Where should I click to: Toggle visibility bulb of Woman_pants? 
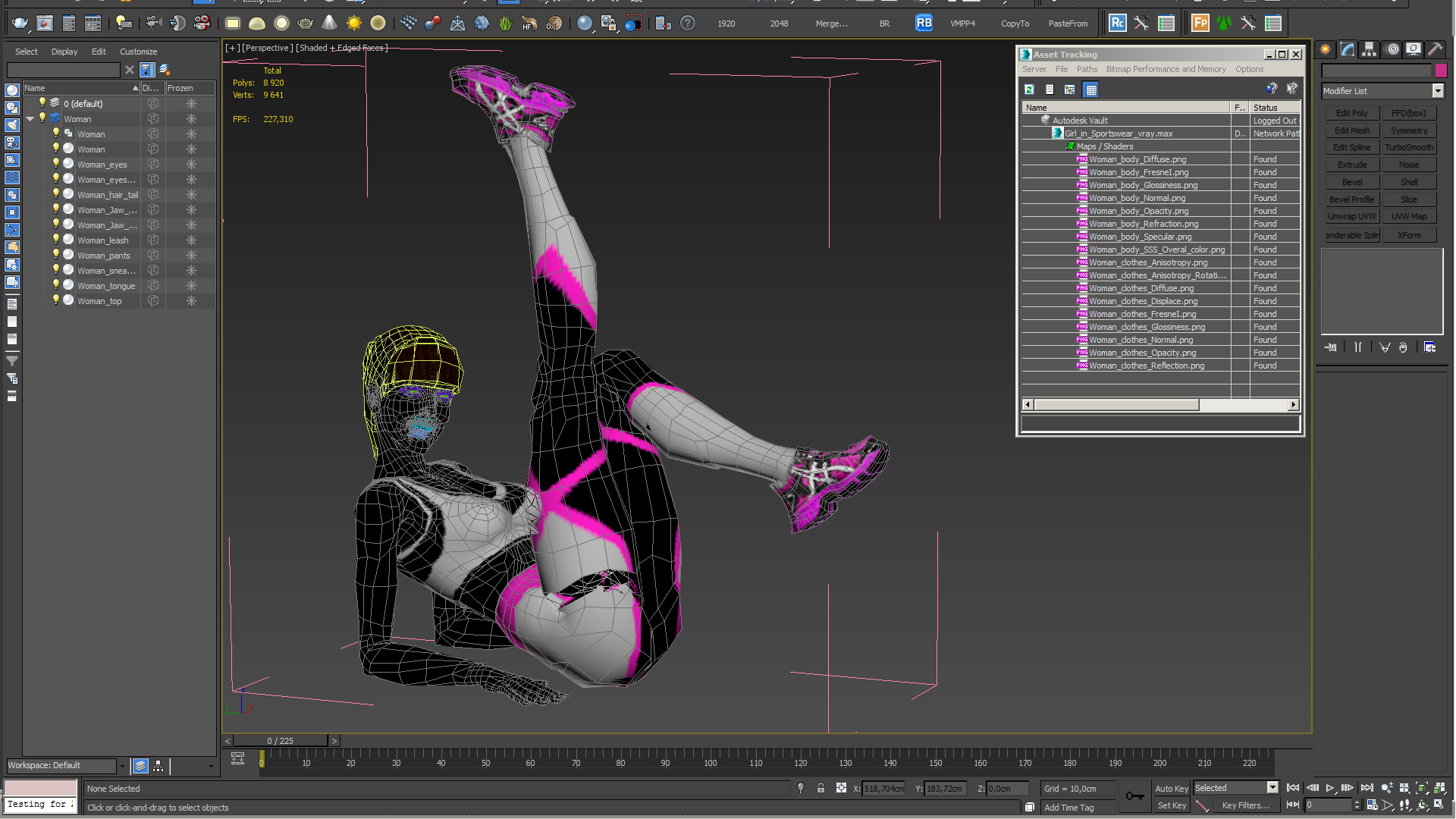pyautogui.click(x=55, y=255)
